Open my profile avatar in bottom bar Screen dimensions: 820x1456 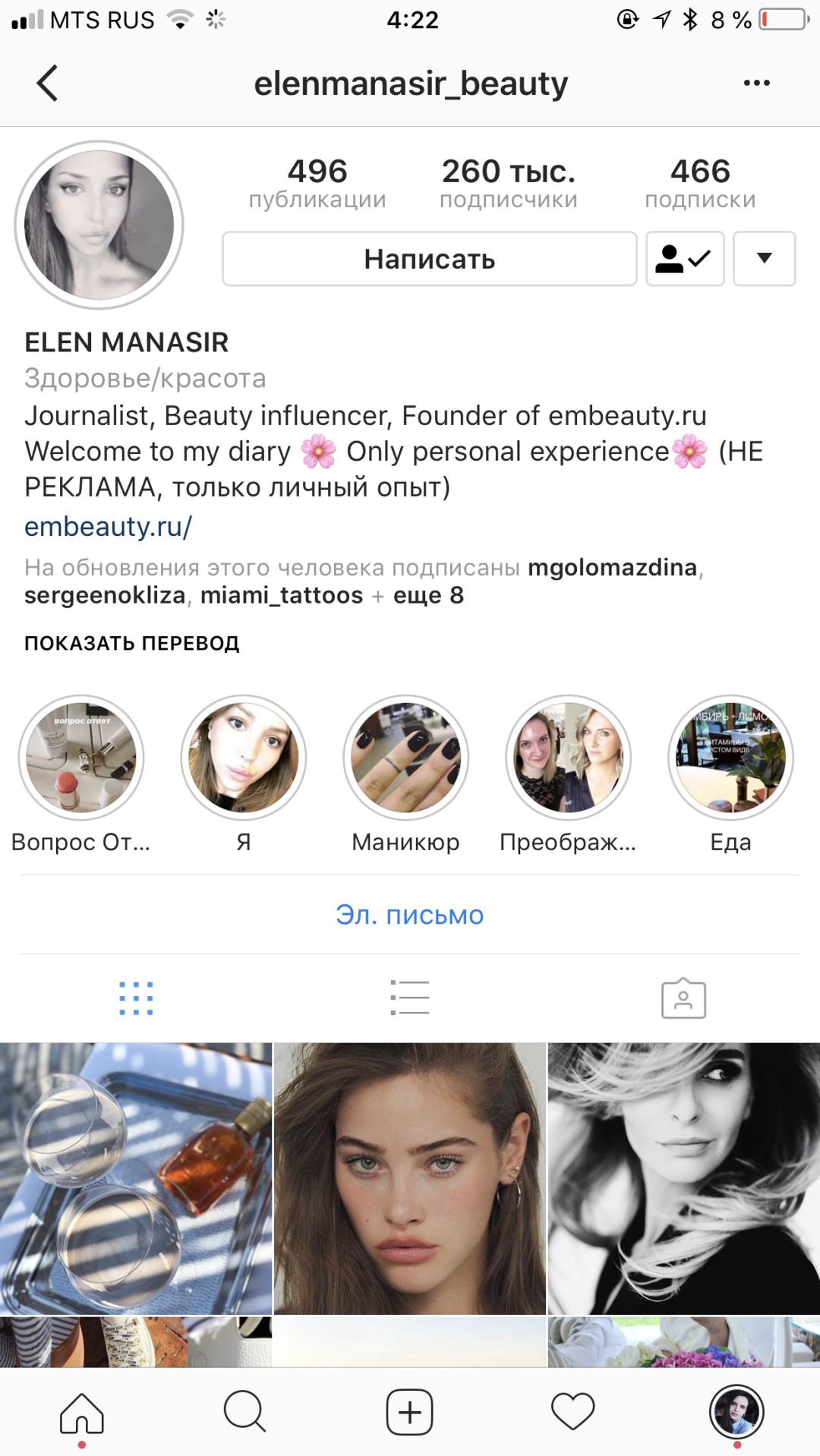(x=736, y=1412)
